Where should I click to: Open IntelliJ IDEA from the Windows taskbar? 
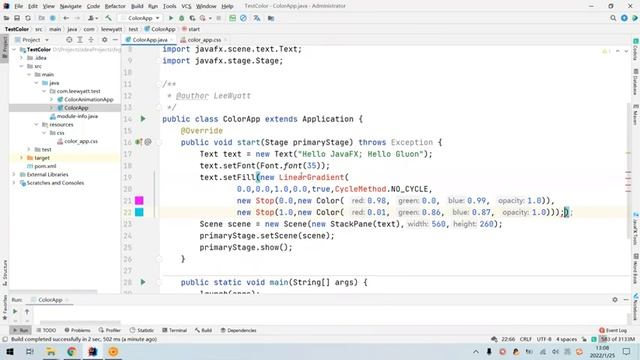click(93, 351)
